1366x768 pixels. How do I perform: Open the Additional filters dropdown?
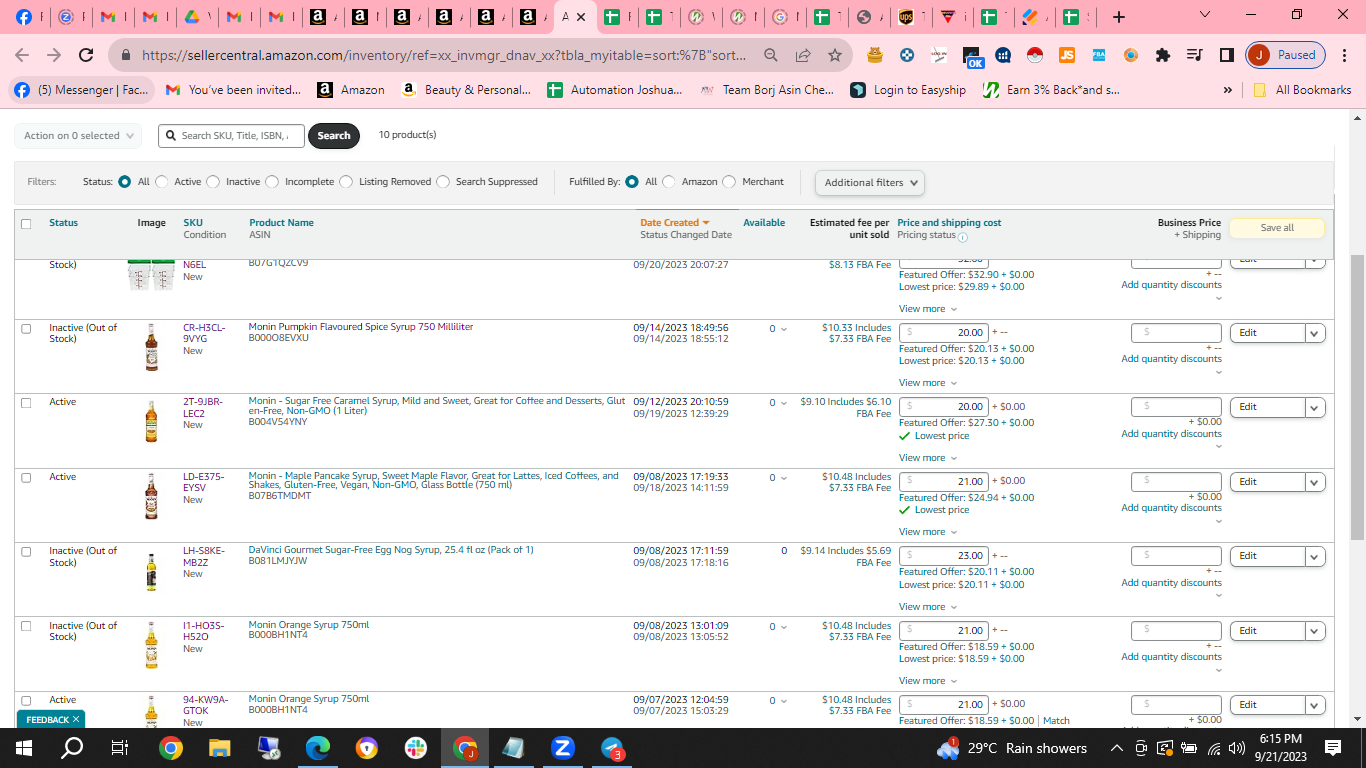pos(869,183)
